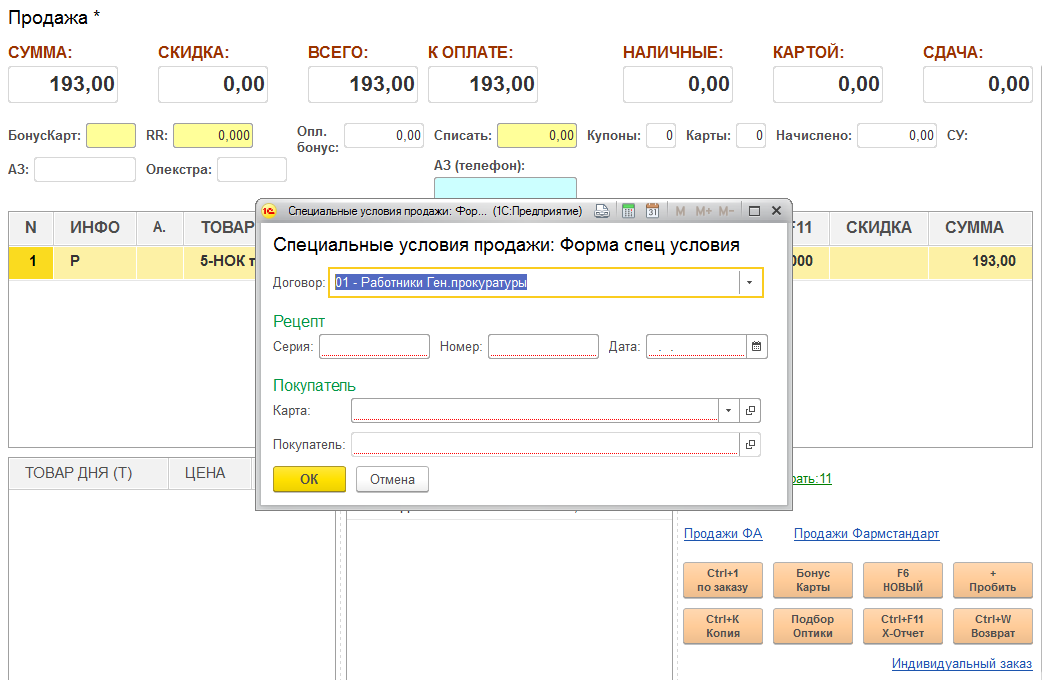Click into the Номер input field
Viewport: 1042px width, 680px height.
[x=543, y=347]
